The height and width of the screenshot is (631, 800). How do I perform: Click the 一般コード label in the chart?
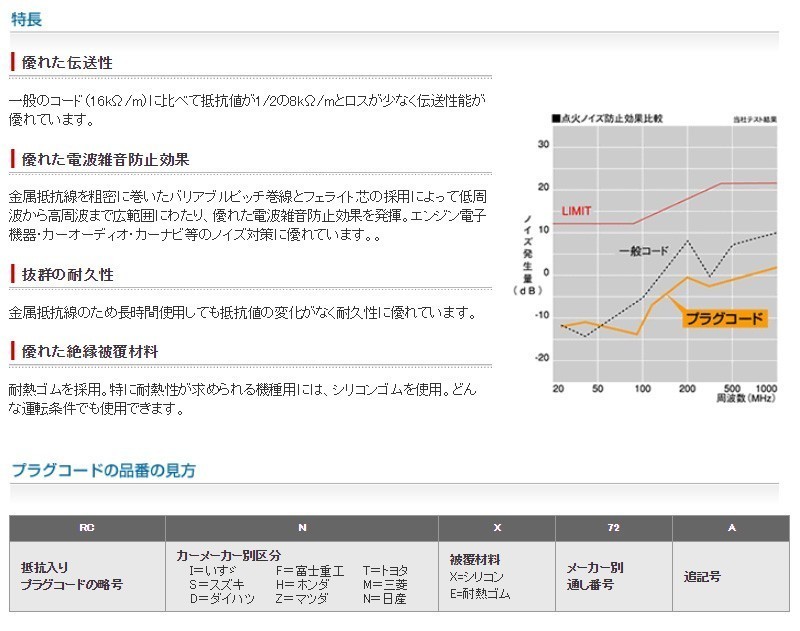[643, 251]
